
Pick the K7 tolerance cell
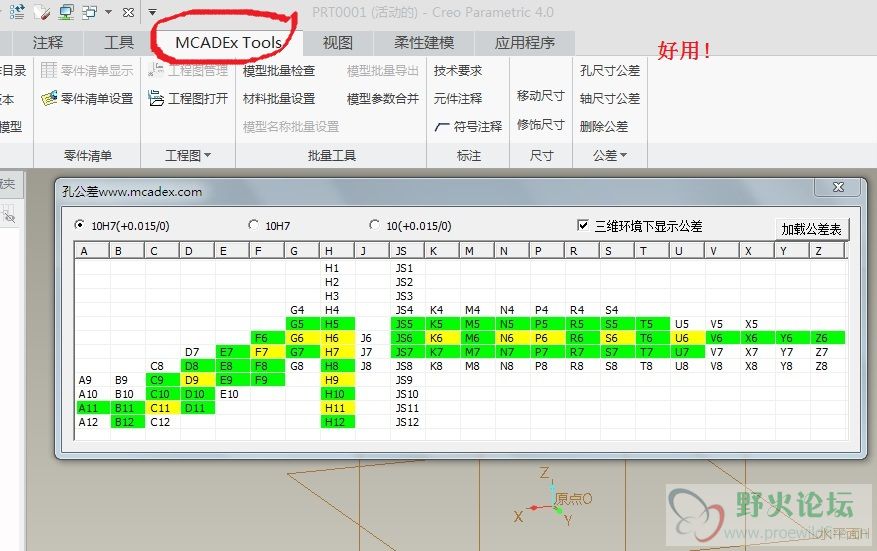pyautogui.click(x=442, y=352)
